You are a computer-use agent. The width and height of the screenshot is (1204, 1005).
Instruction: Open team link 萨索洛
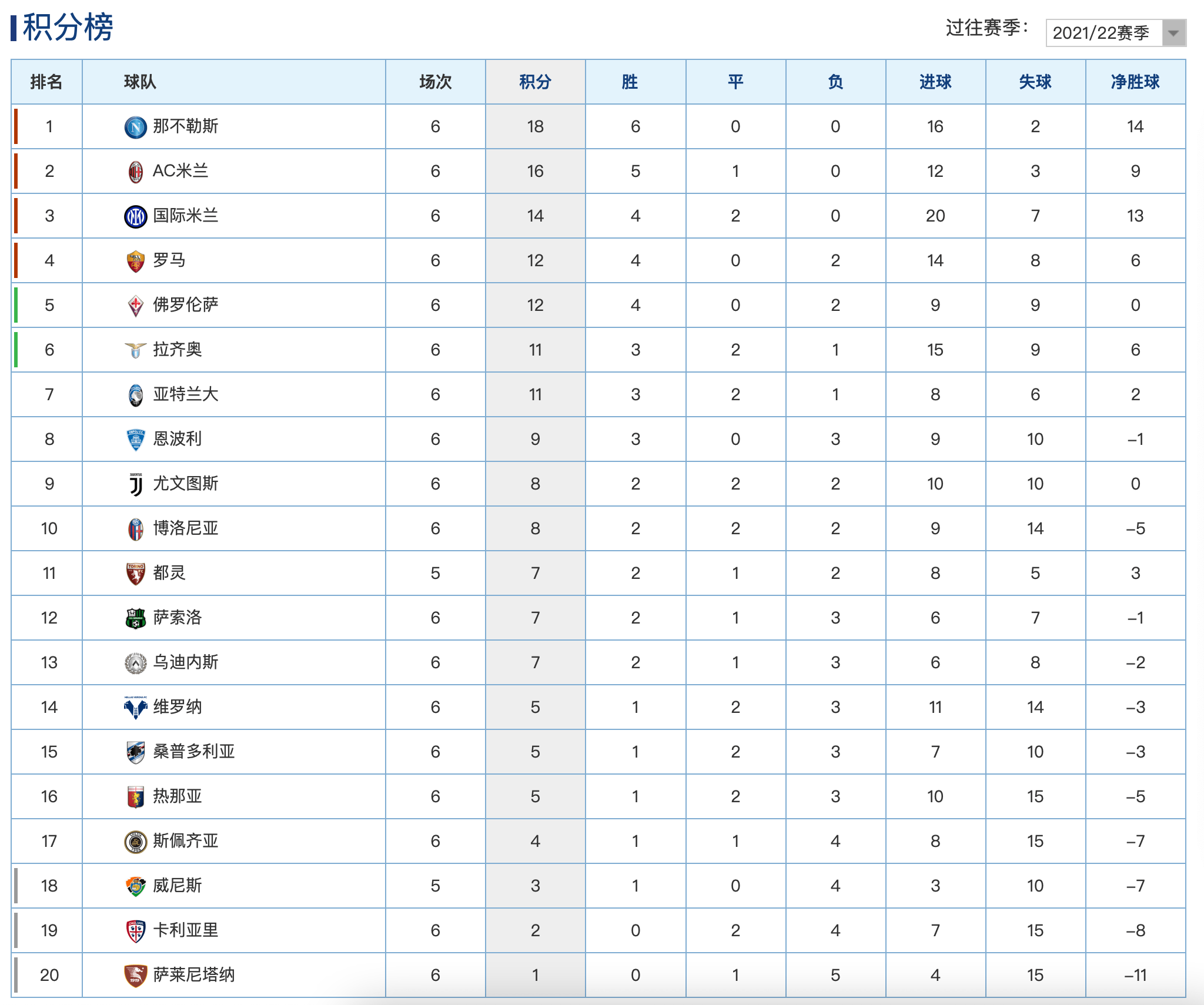tap(177, 618)
